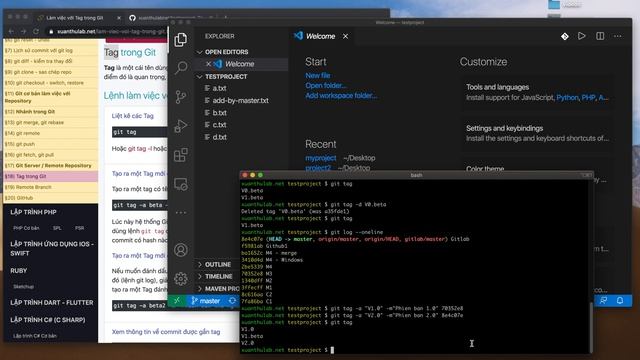Open Remote Explorer view in VS Code
Image resolution: width=640 pixels, height=360 pixels.
[181, 184]
